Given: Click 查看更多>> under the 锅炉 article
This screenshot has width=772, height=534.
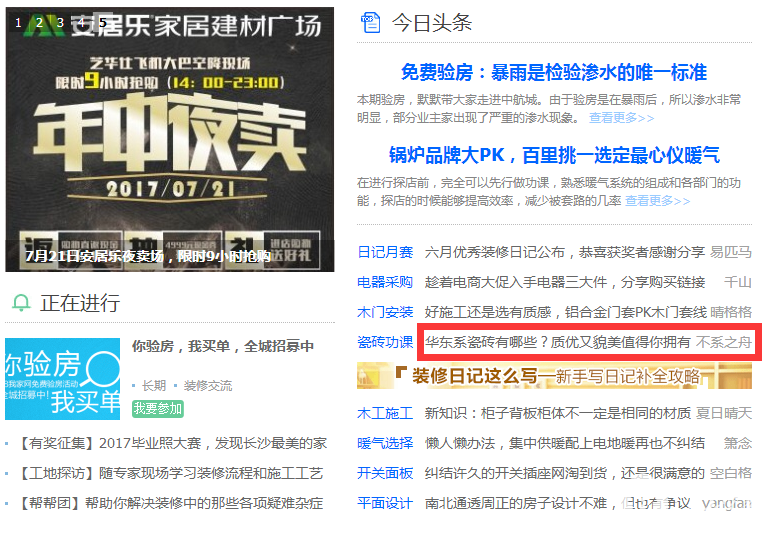Looking at the screenshot, I should 657,201.
